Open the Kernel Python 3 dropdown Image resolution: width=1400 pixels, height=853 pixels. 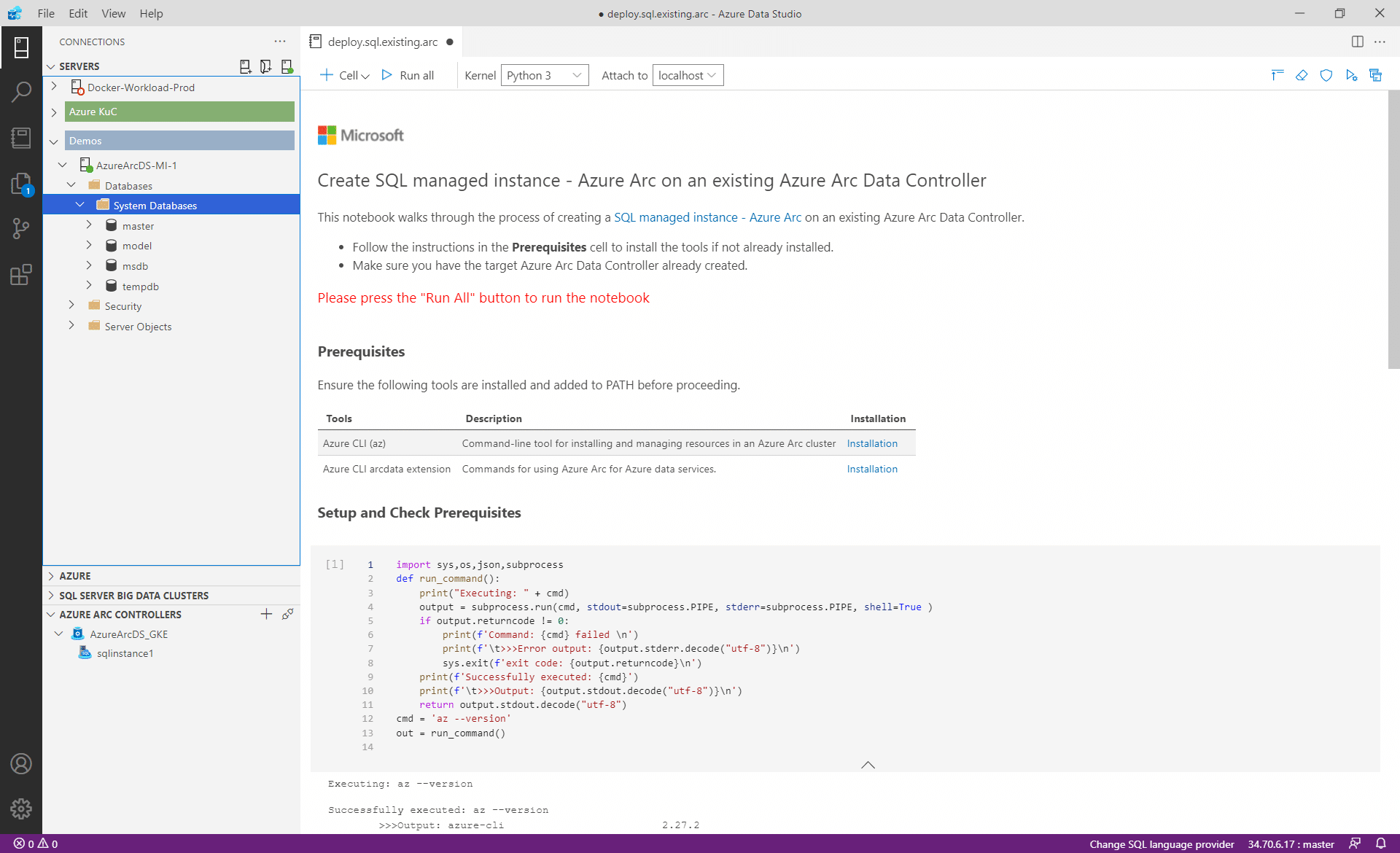(x=545, y=75)
